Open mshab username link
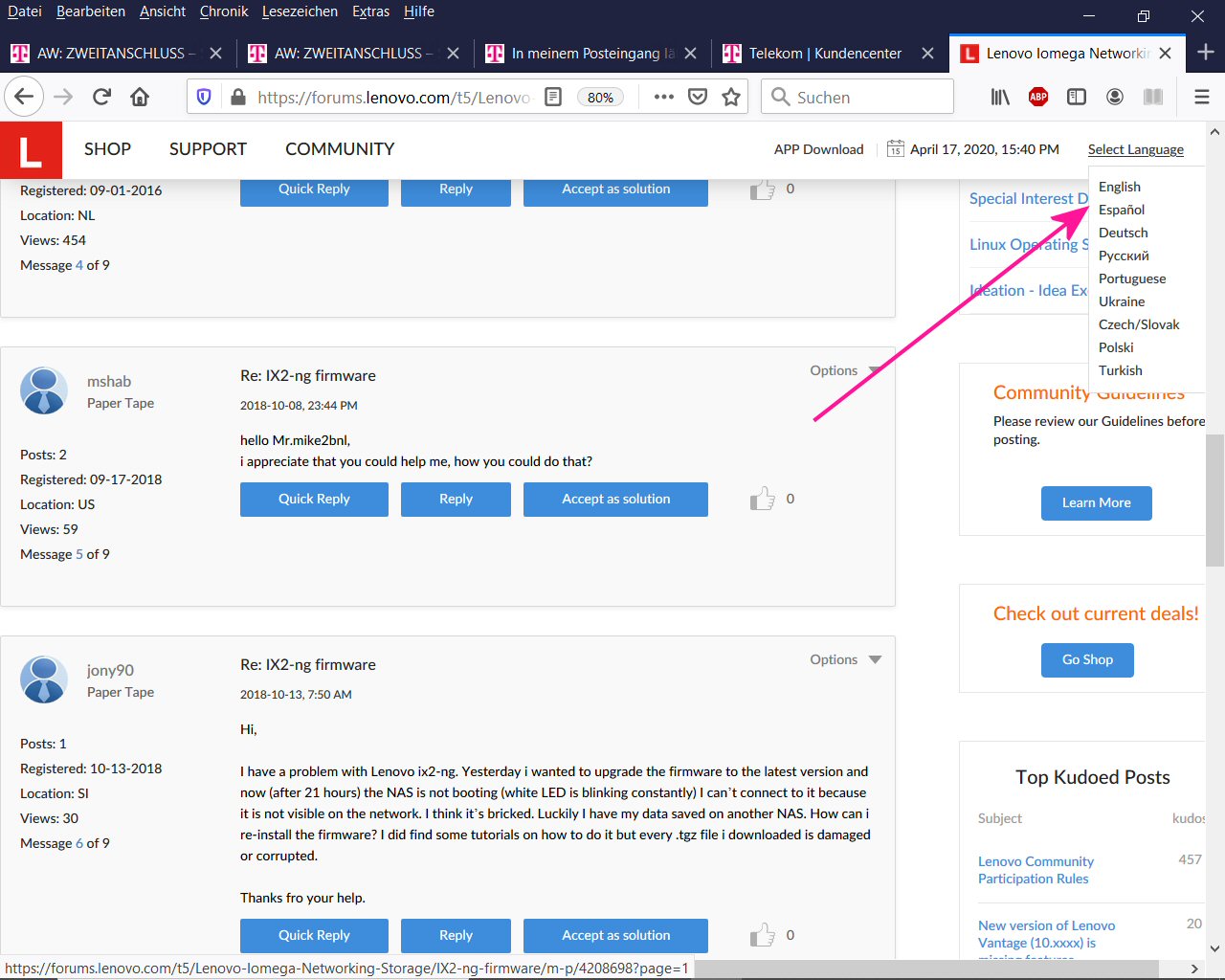The height and width of the screenshot is (980, 1225). [x=109, y=381]
